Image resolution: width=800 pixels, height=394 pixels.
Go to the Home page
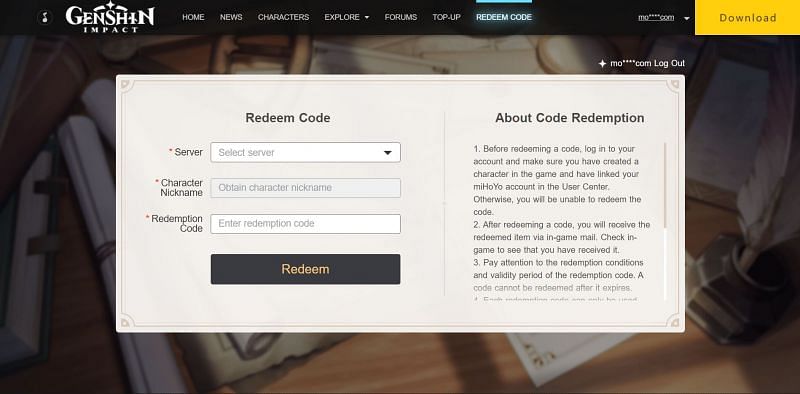(193, 17)
